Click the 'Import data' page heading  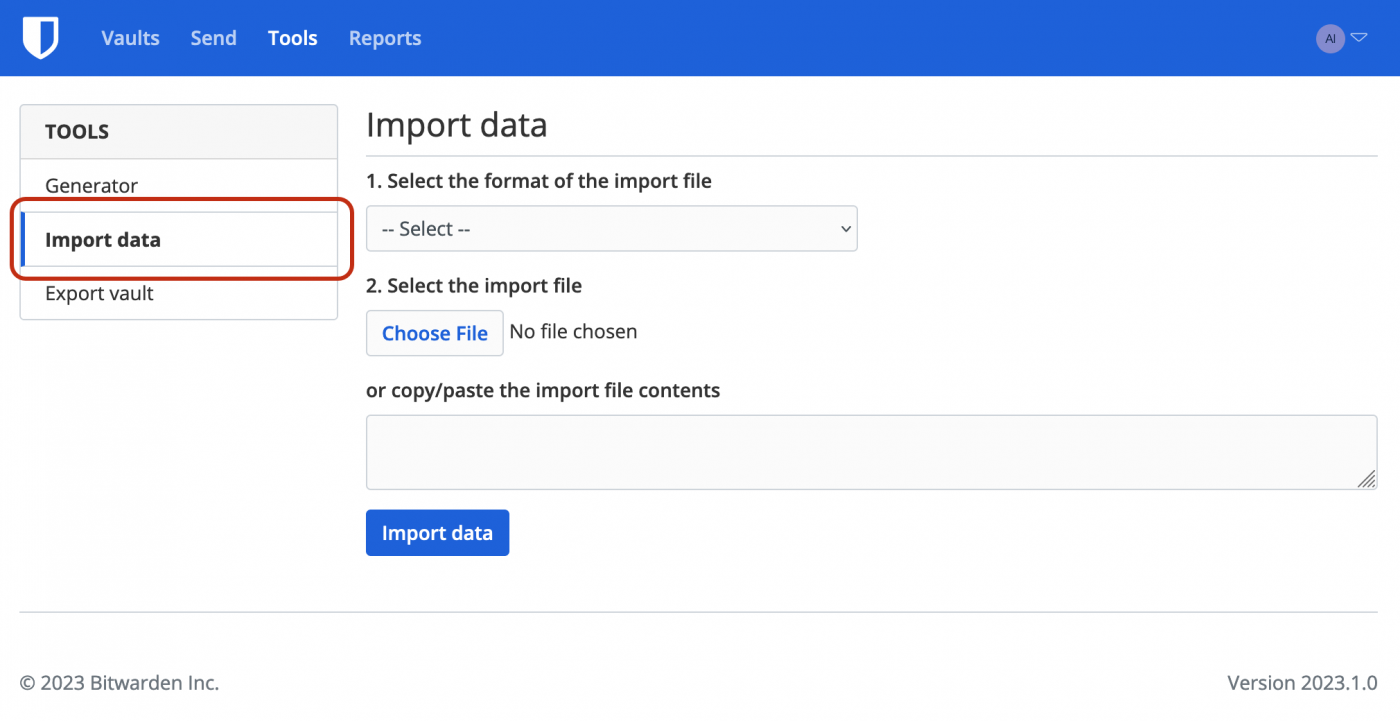pos(457,125)
